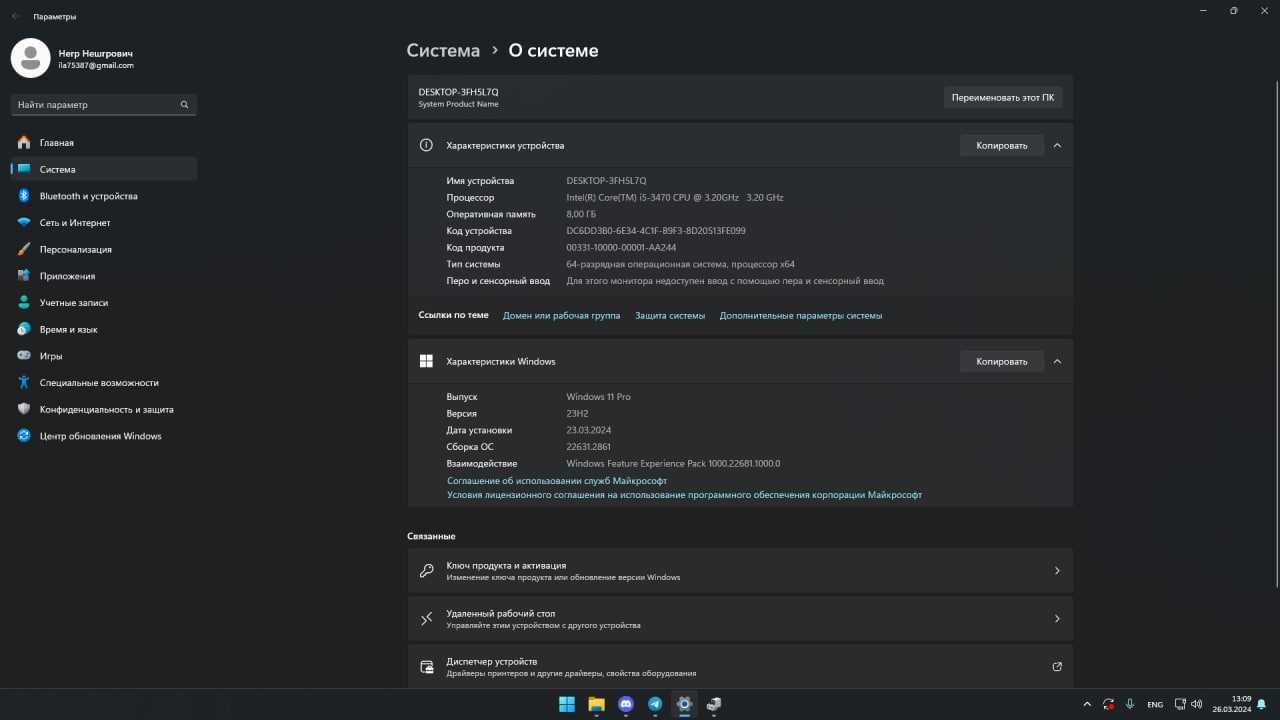Screen dimensions: 1280x720
Task: Click Переименовать этот ПК button
Action: point(1002,97)
